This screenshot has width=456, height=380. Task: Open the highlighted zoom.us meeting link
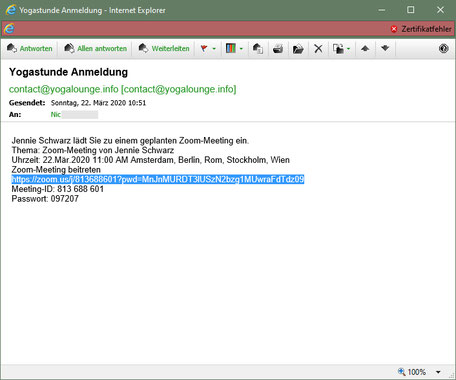pyautogui.click(x=158, y=180)
